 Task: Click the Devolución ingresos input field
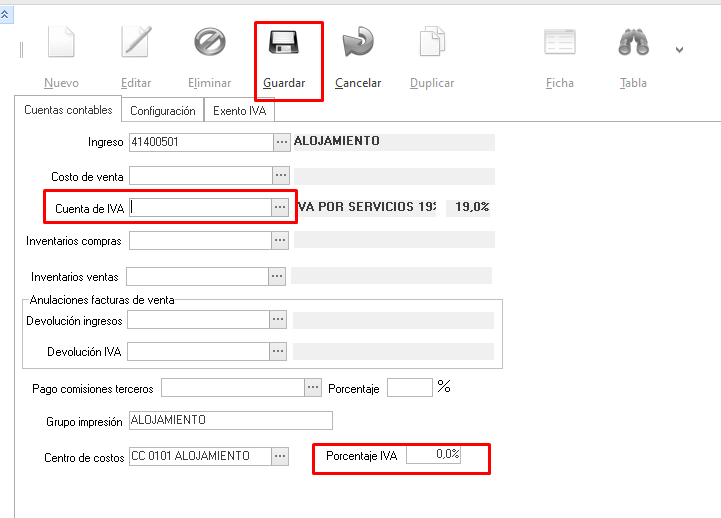coord(198,320)
